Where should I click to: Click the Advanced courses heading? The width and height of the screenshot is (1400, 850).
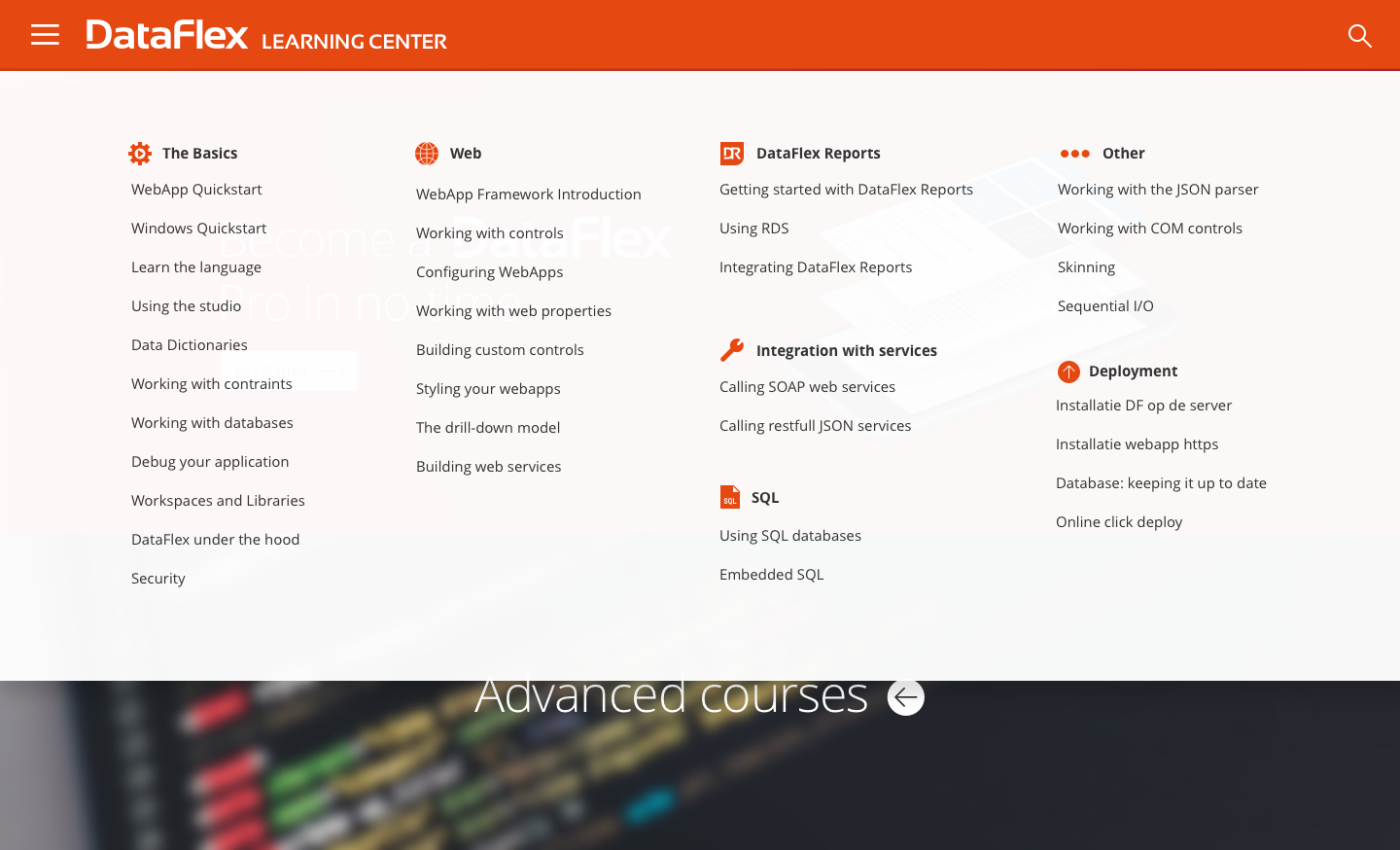[671, 695]
